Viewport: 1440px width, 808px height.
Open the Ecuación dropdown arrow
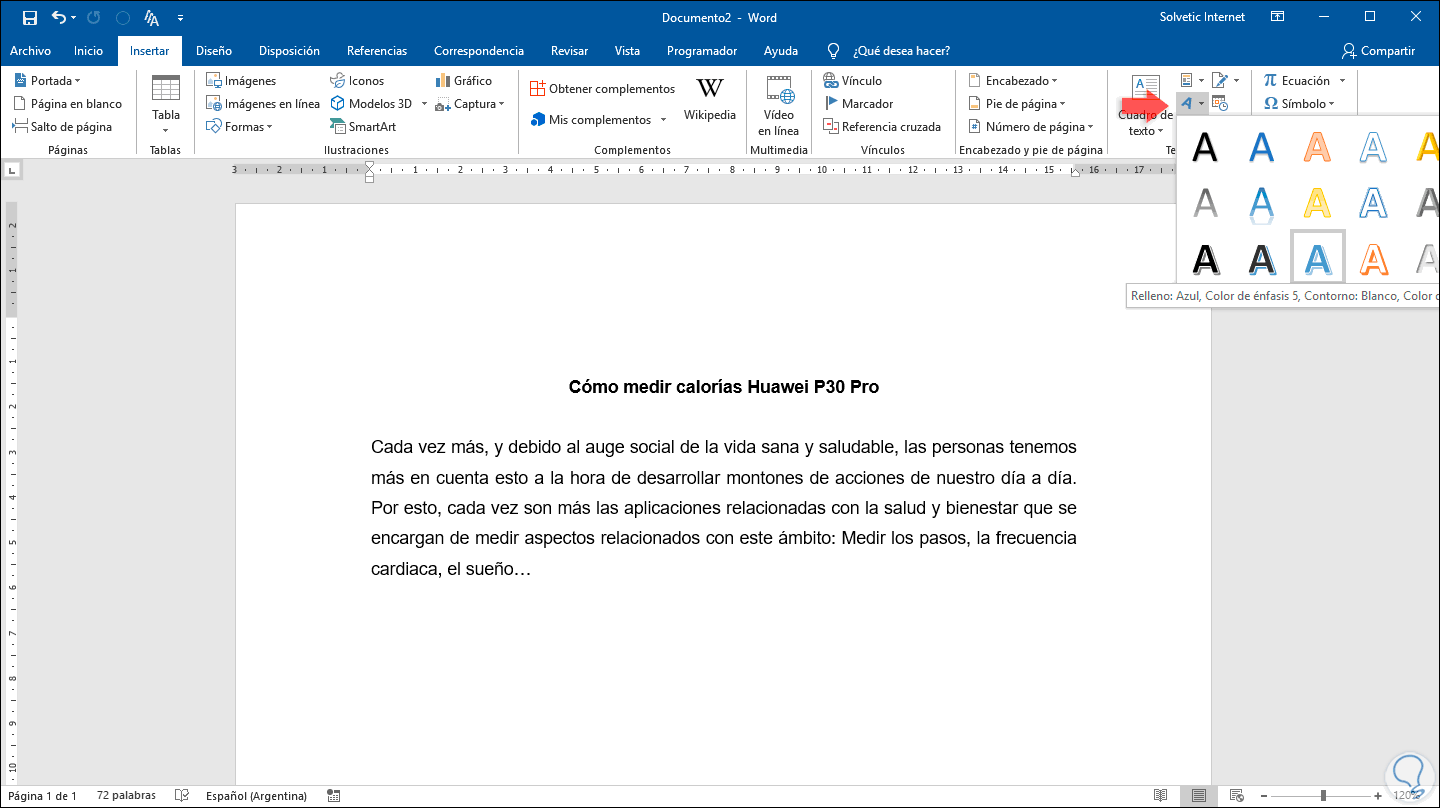pyautogui.click(x=1342, y=81)
